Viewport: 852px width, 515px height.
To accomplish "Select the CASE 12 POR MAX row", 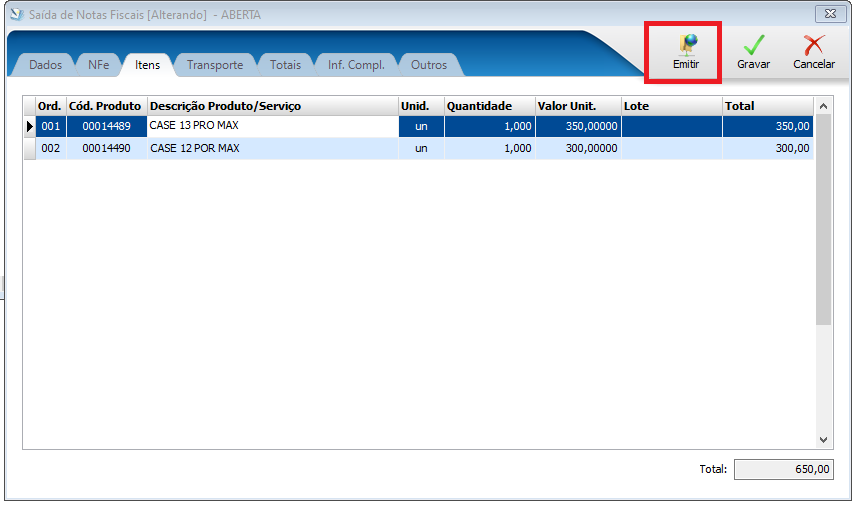I will coord(418,148).
